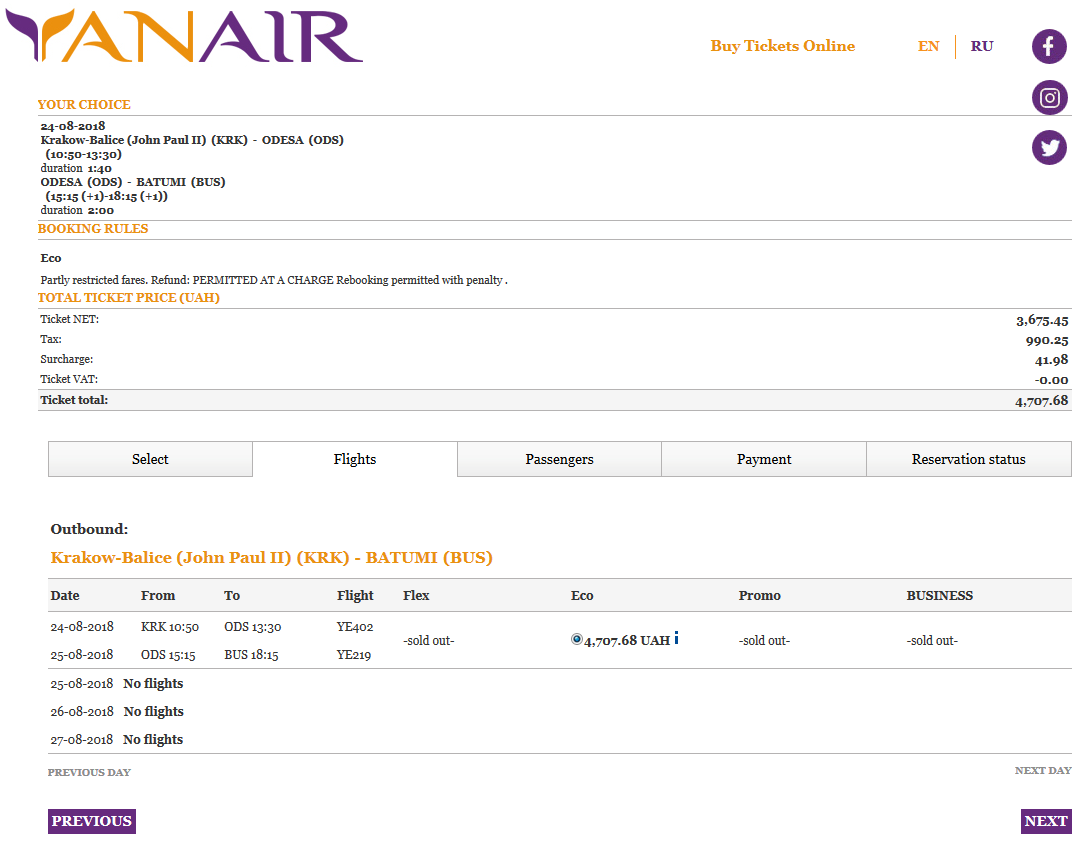Open the Twitter bird icon

point(1049,147)
